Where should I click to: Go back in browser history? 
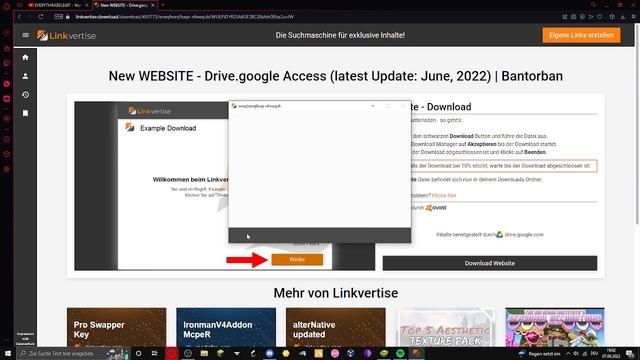[19, 17]
